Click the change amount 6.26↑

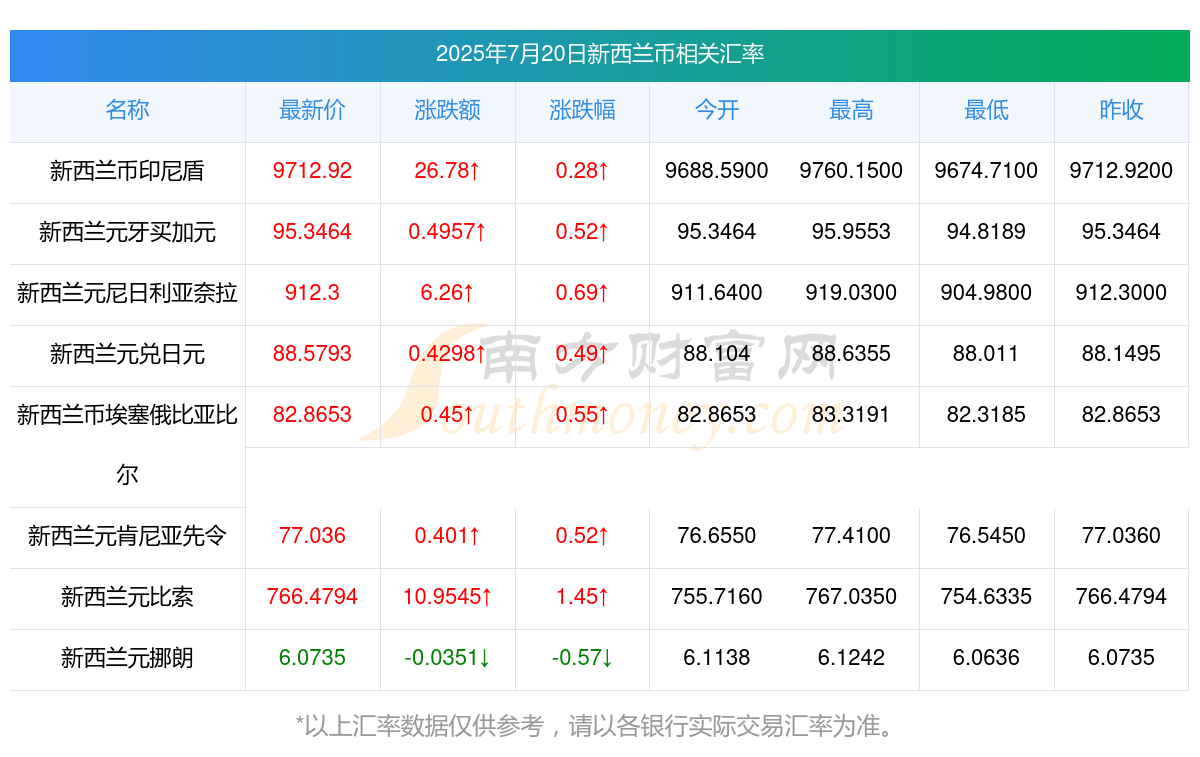[x=447, y=293]
